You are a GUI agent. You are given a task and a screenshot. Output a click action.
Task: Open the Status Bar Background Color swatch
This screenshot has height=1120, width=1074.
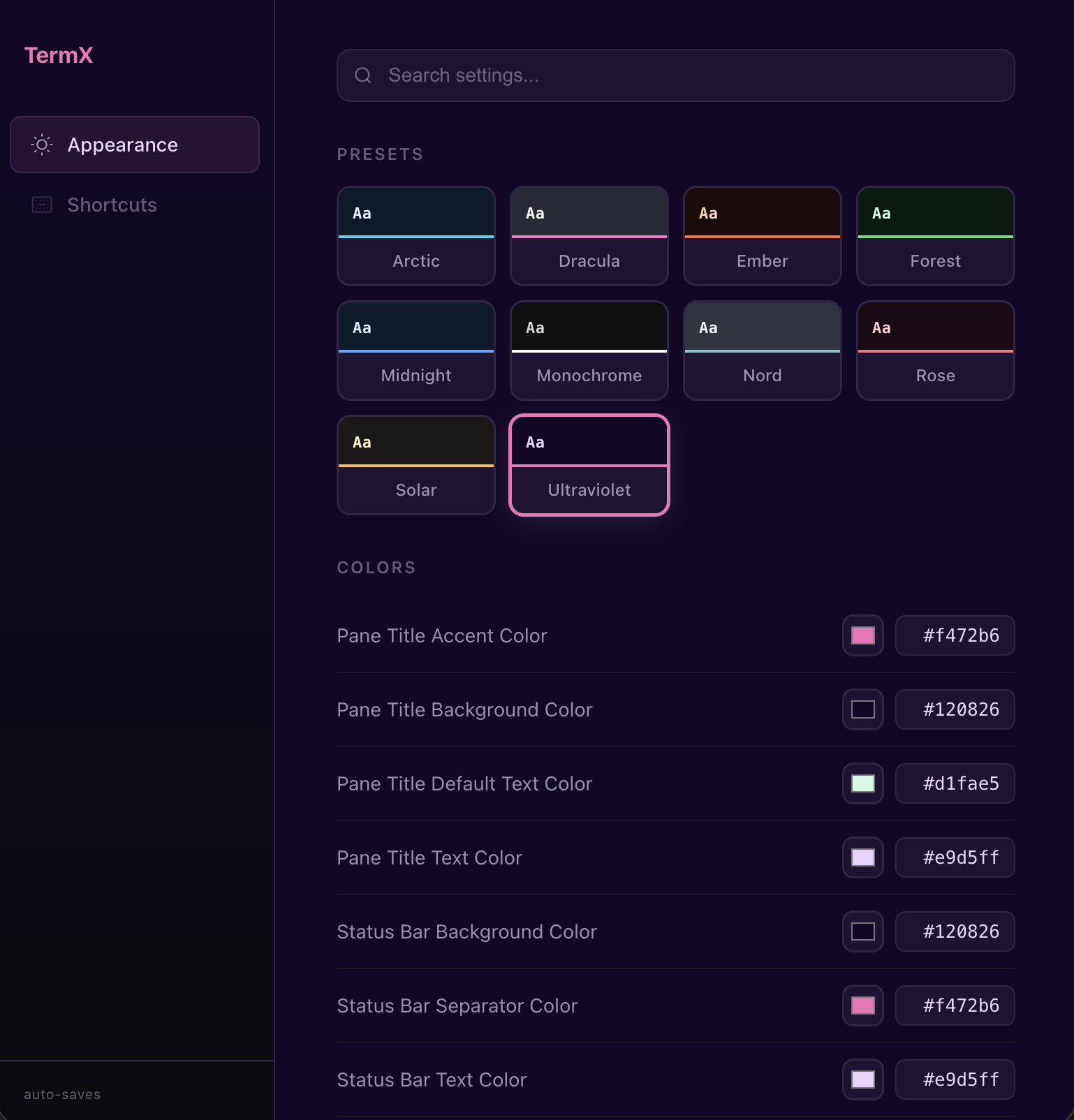(863, 931)
